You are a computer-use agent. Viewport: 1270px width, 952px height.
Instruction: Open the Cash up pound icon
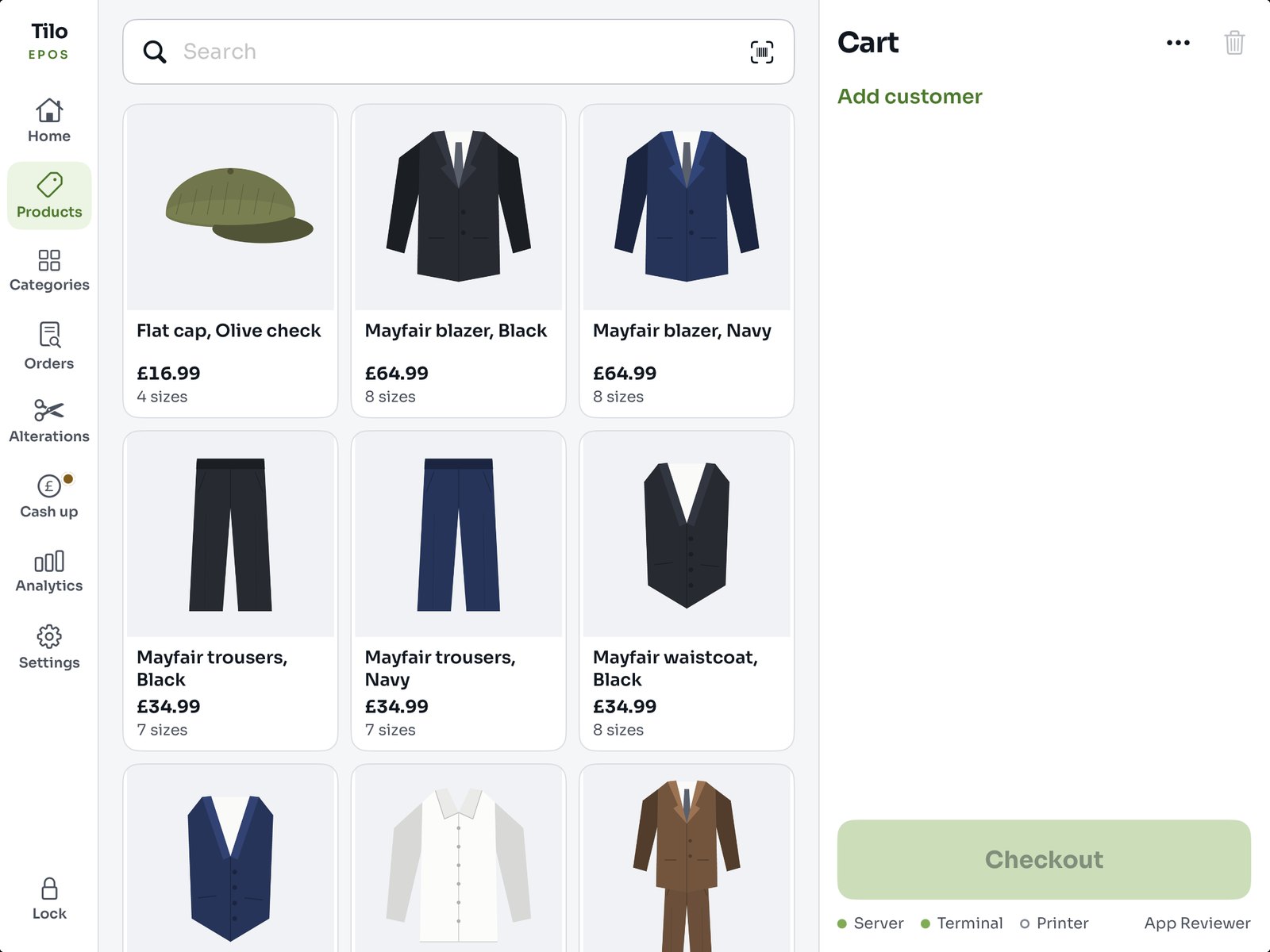[x=49, y=486]
